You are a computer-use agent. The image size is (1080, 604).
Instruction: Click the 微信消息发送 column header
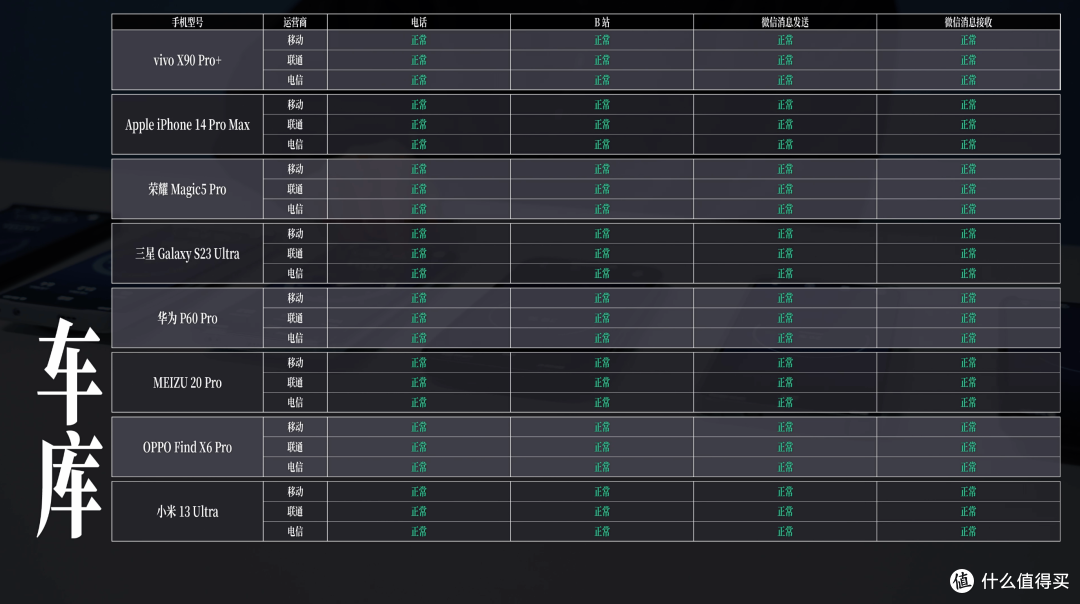(x=785, y=22)
